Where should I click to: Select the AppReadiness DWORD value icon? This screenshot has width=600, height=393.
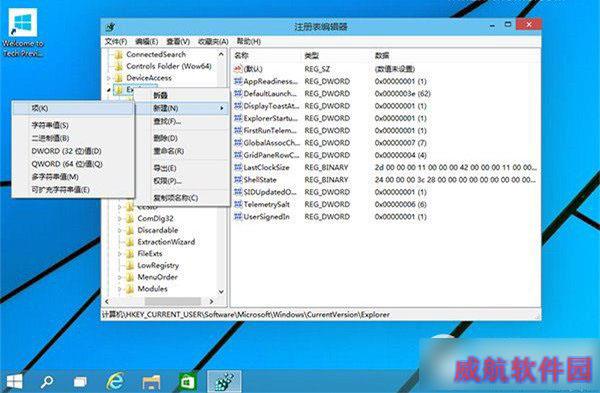(x=238, y=81)
